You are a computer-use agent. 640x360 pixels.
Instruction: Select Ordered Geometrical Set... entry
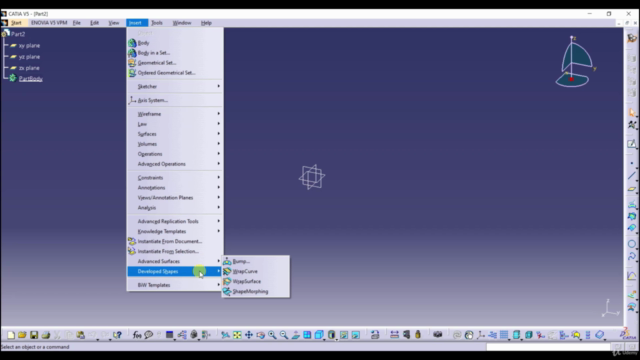pos(175,73)
